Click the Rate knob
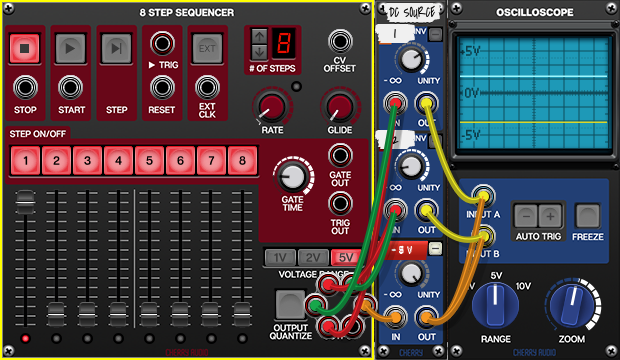620x360 pixels. (x=272, y=107)
